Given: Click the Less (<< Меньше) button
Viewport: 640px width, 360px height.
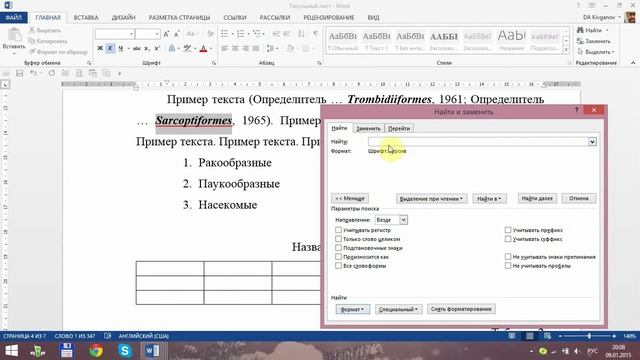Looking at the screenshot, I should pyautogui.click(x=350, y=198).
